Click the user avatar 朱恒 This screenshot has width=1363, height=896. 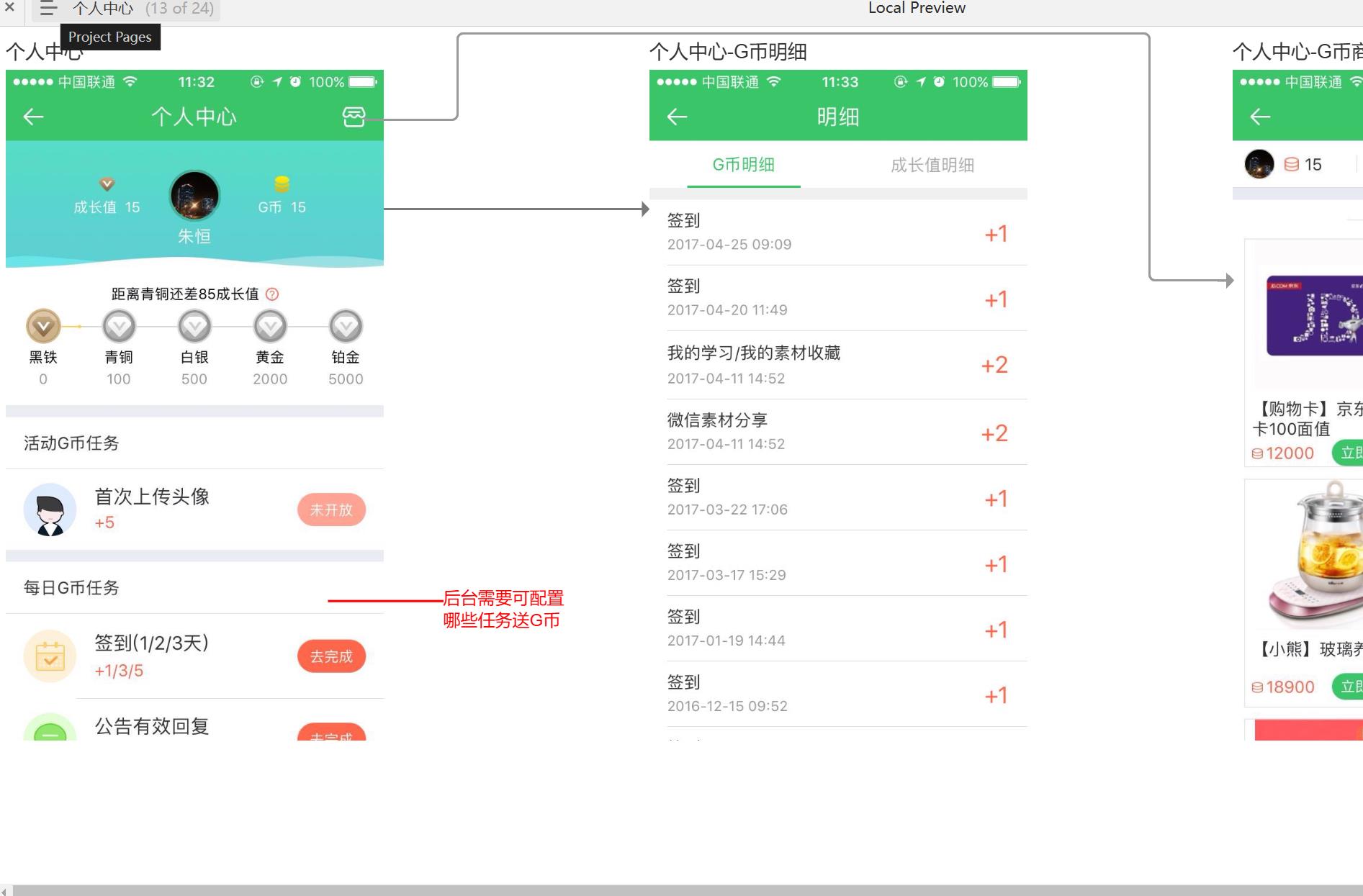tap(194, 196)
